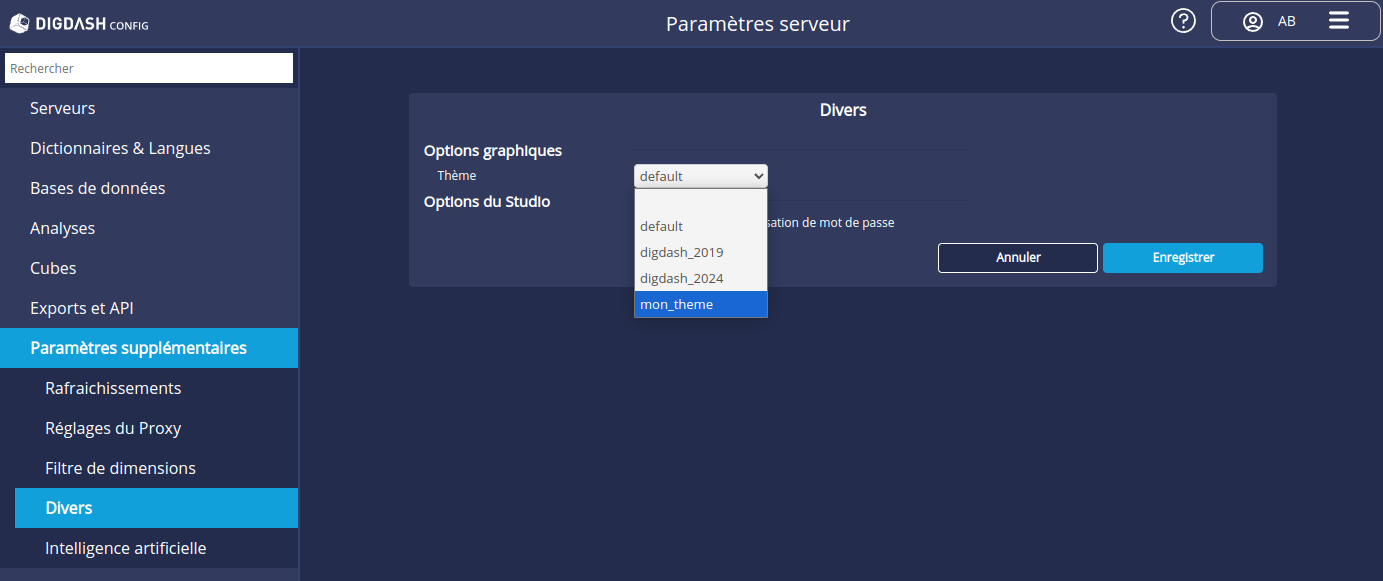
Task: Go to Dictionnaires & Langues
Action: click(x=120, y=148)
